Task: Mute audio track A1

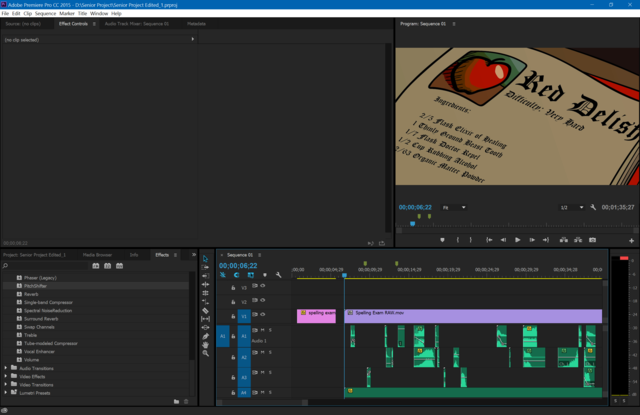Action: pos(262,330)
